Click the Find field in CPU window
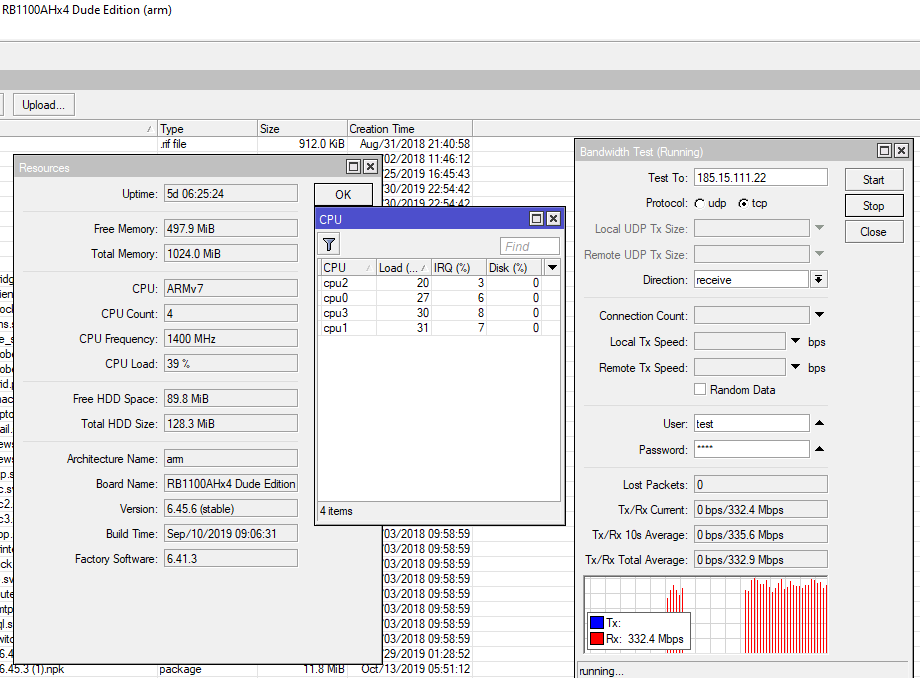Image resolution: width=920 pixels, height=678 pixels. [x=530, y=246]
